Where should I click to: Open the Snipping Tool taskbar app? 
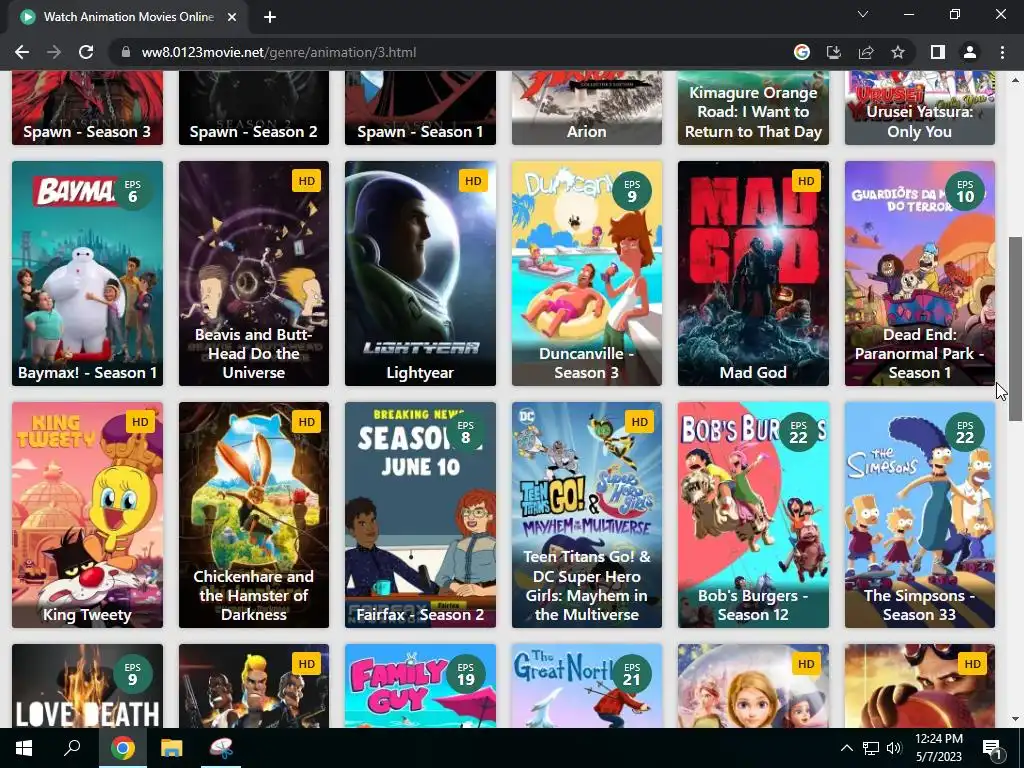tap(221, 748)
